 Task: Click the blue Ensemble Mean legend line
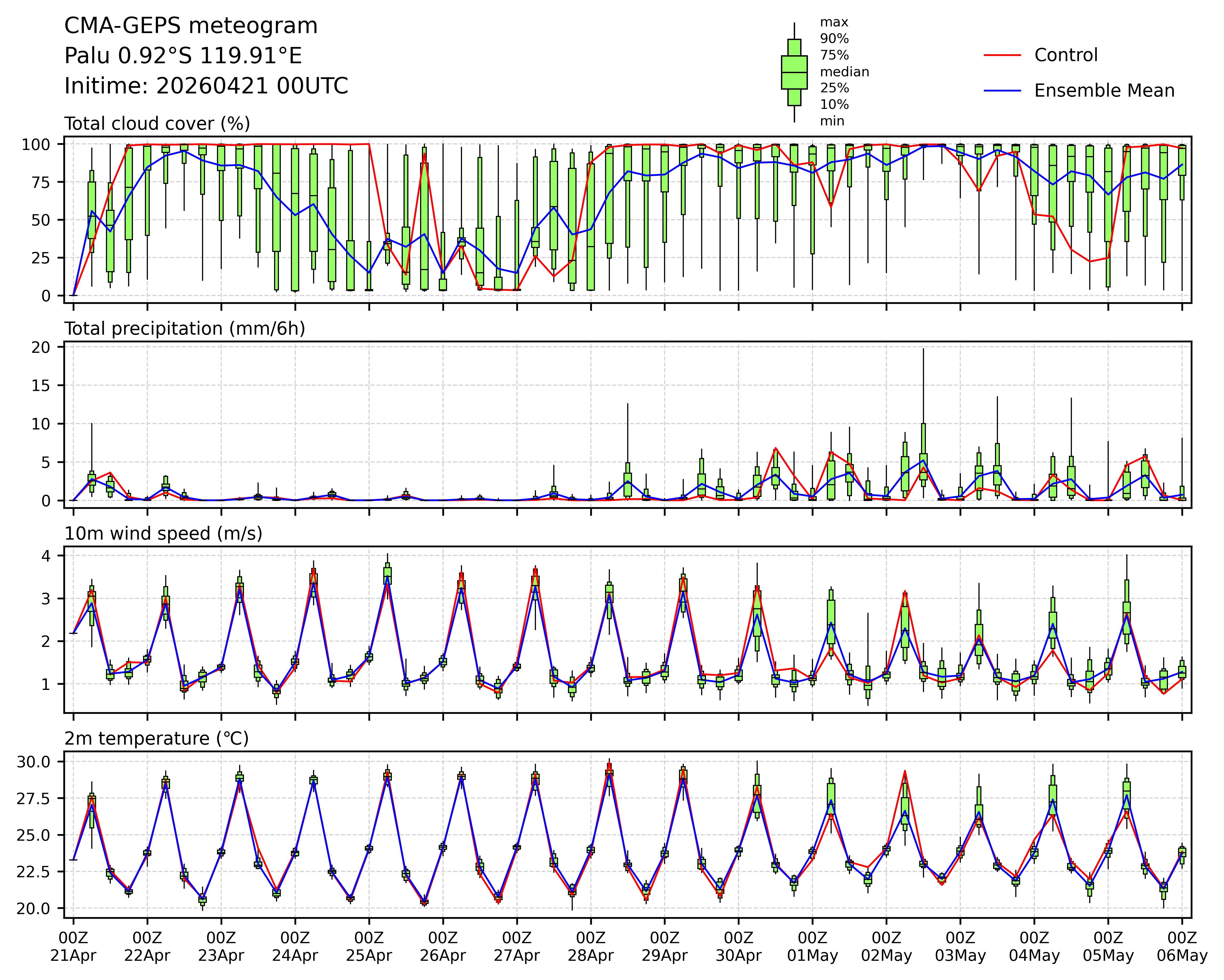point(1002,91)
